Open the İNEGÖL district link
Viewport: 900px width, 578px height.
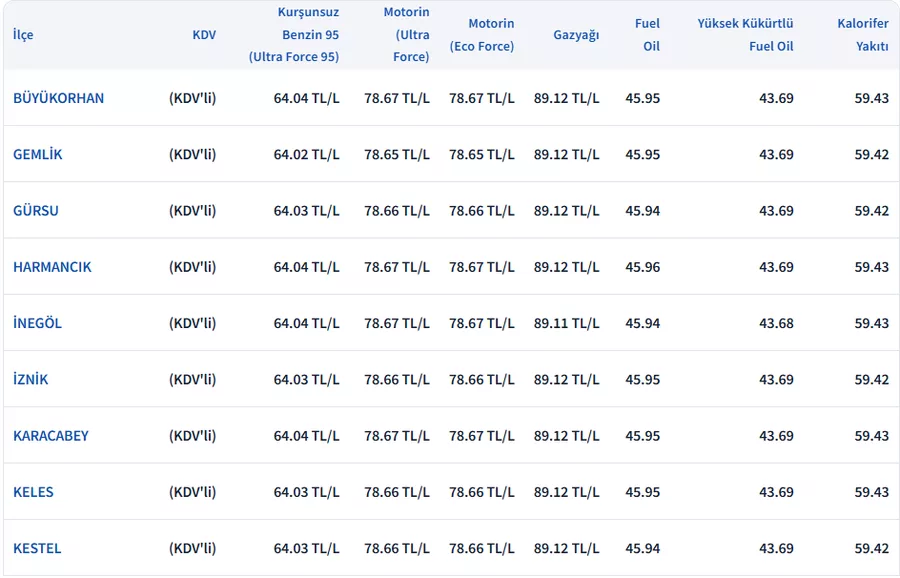pos(37,323)
